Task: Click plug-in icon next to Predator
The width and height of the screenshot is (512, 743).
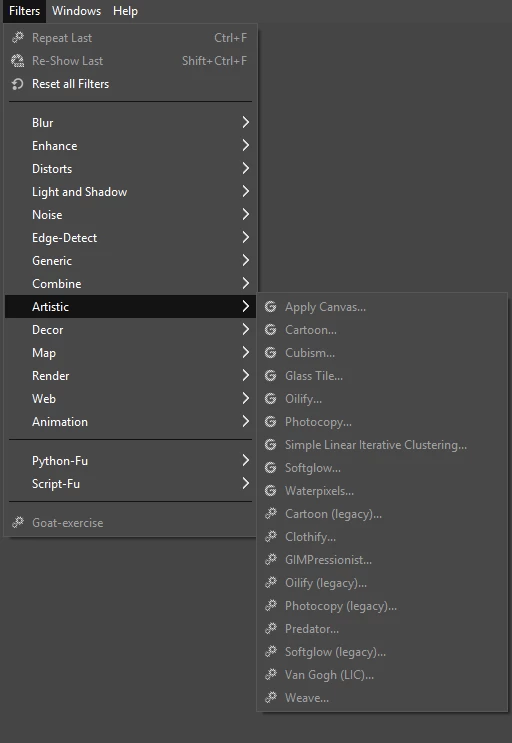Action: point(270,628)
